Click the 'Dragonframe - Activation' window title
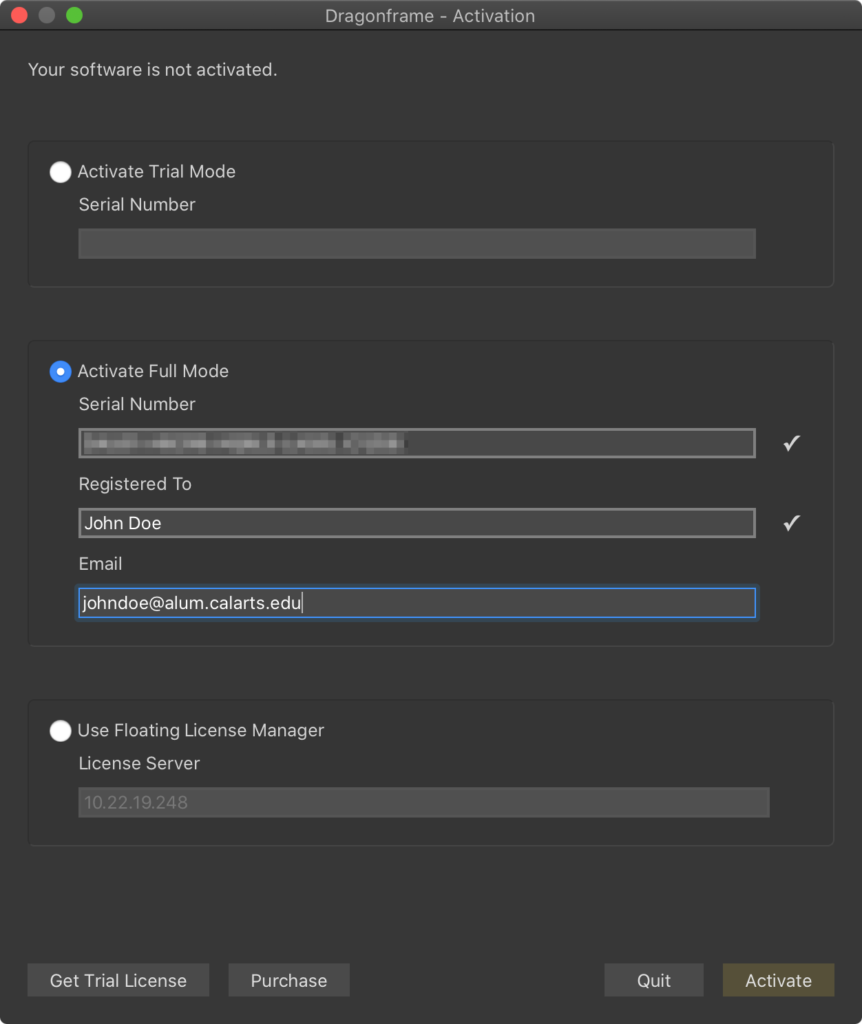Viewport: 862px width, 1024px height. pyautogui.click(x=430, y=16)
